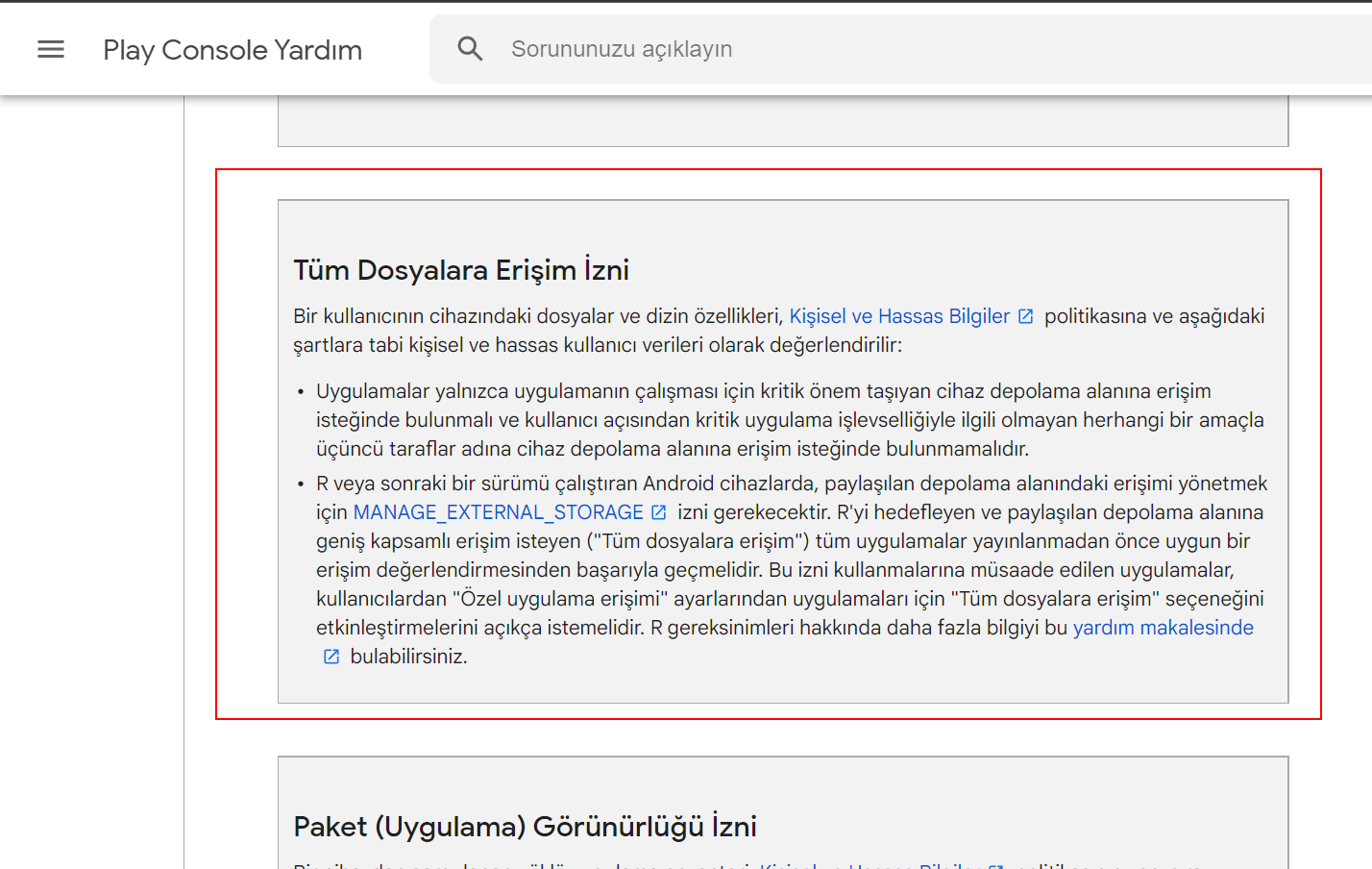Open the Kişisel ve Hassas Bilgiler link

(899, 316)
